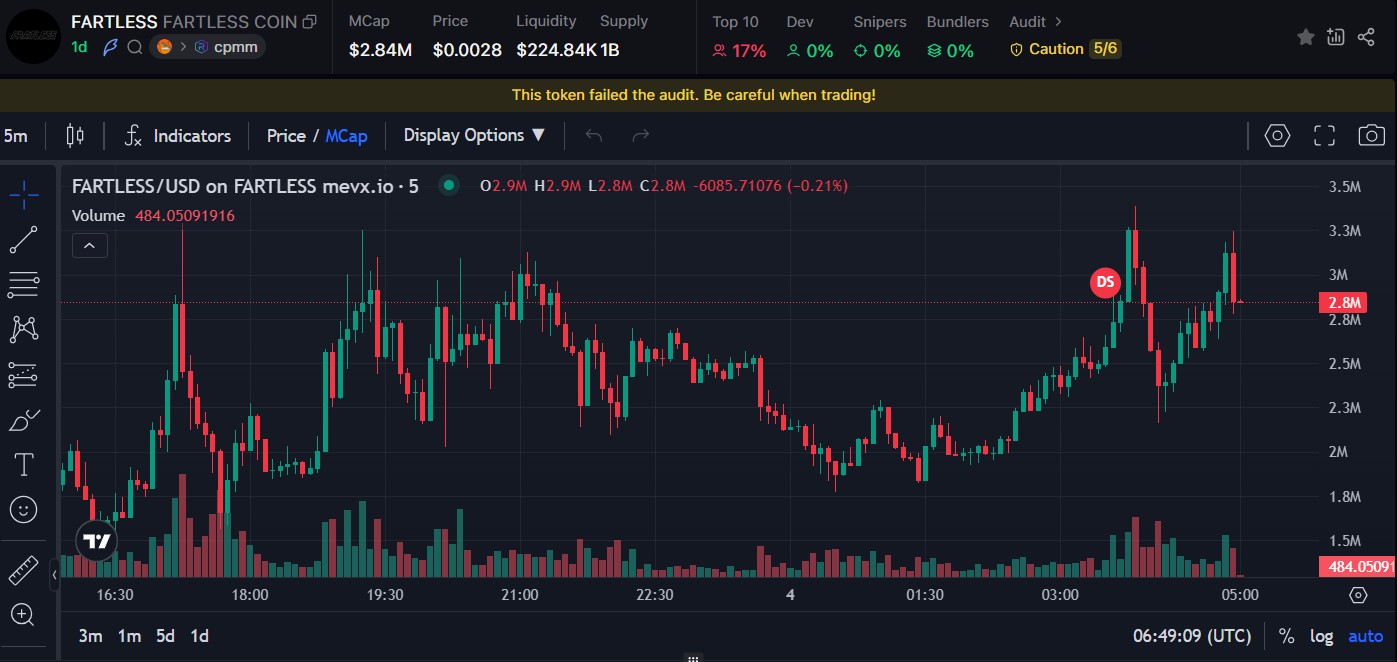Share the token via share icon
The height and width of the screenshot is (662, 1397).
pyautogui.click(x=1366, y=37)
